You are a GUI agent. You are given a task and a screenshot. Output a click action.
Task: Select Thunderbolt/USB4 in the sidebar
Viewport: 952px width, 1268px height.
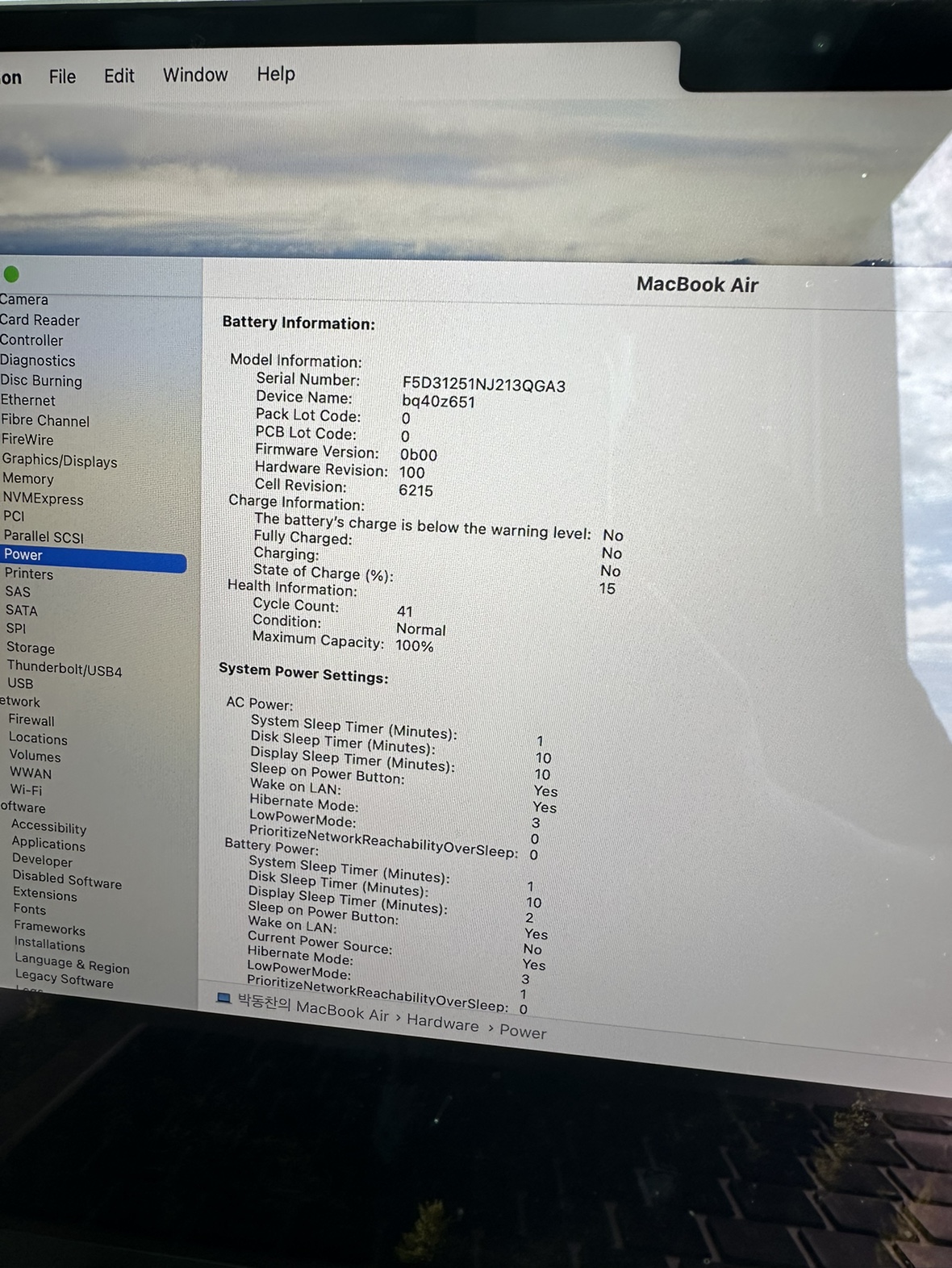tap(65, 669)
